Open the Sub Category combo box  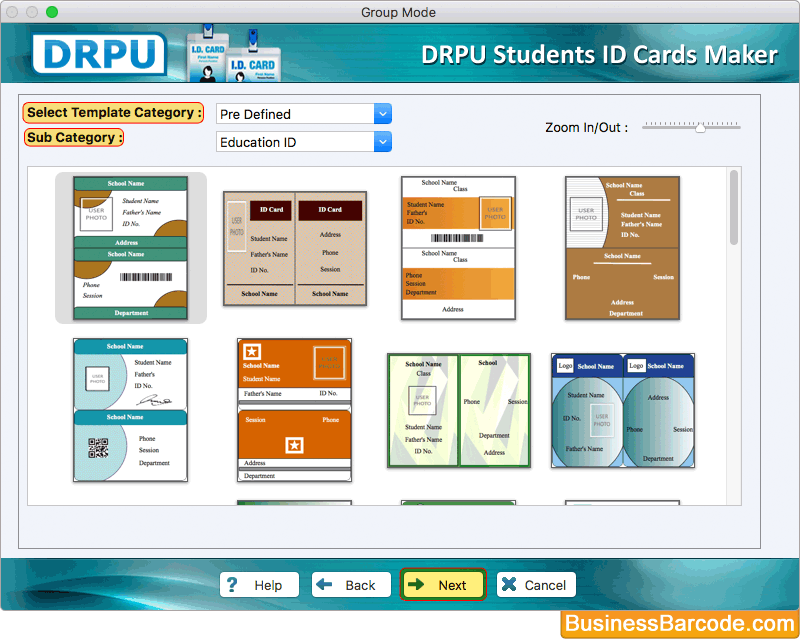(300, 142)
